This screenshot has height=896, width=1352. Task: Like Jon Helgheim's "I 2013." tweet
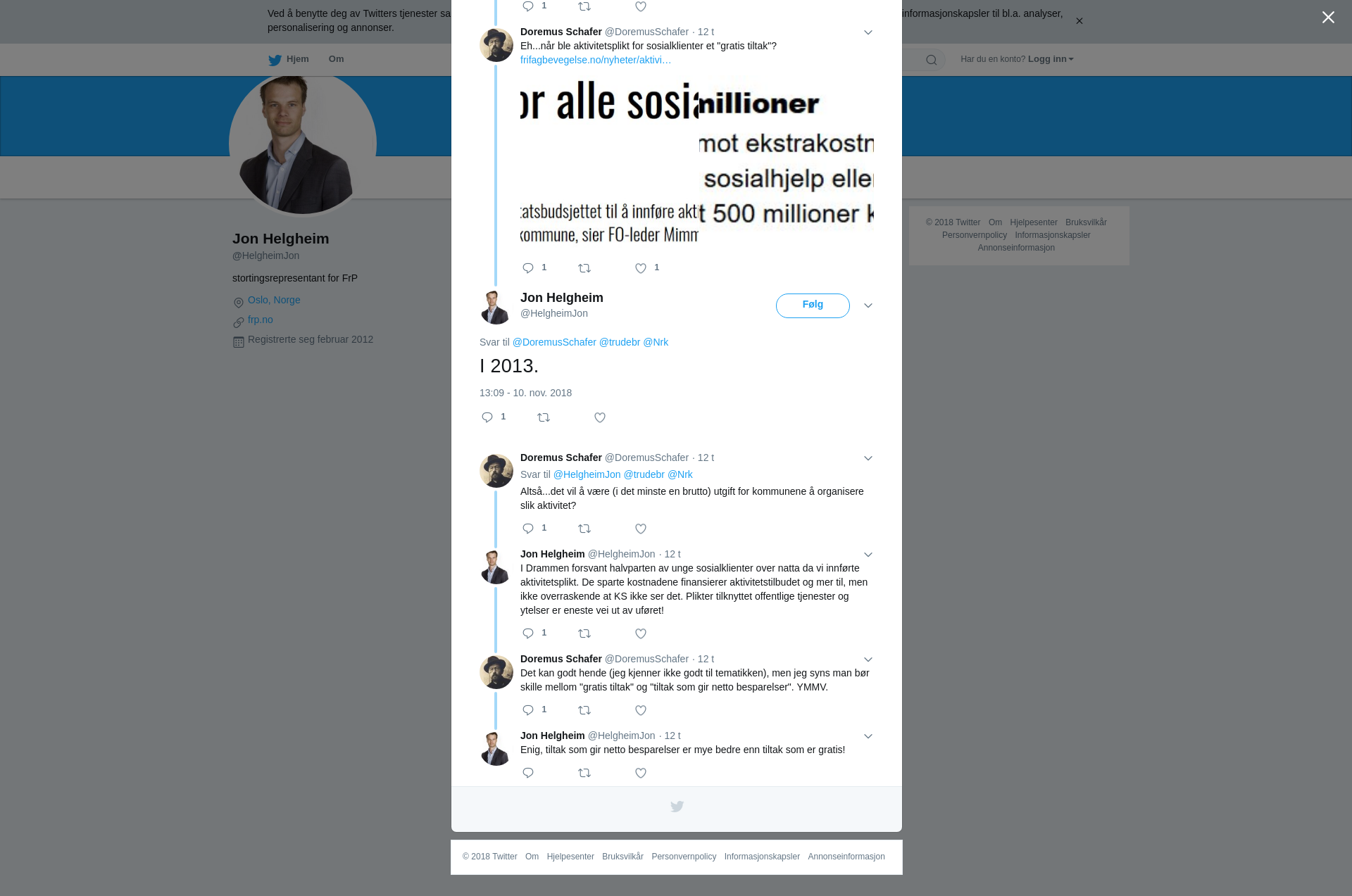[x=600, y=418]
